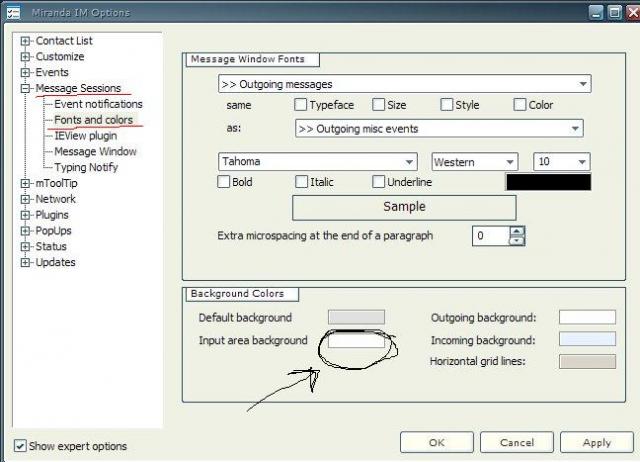Enable the same Size checkbox
Viewport: 640px width, 462px height.
click(x=378, y=104)
